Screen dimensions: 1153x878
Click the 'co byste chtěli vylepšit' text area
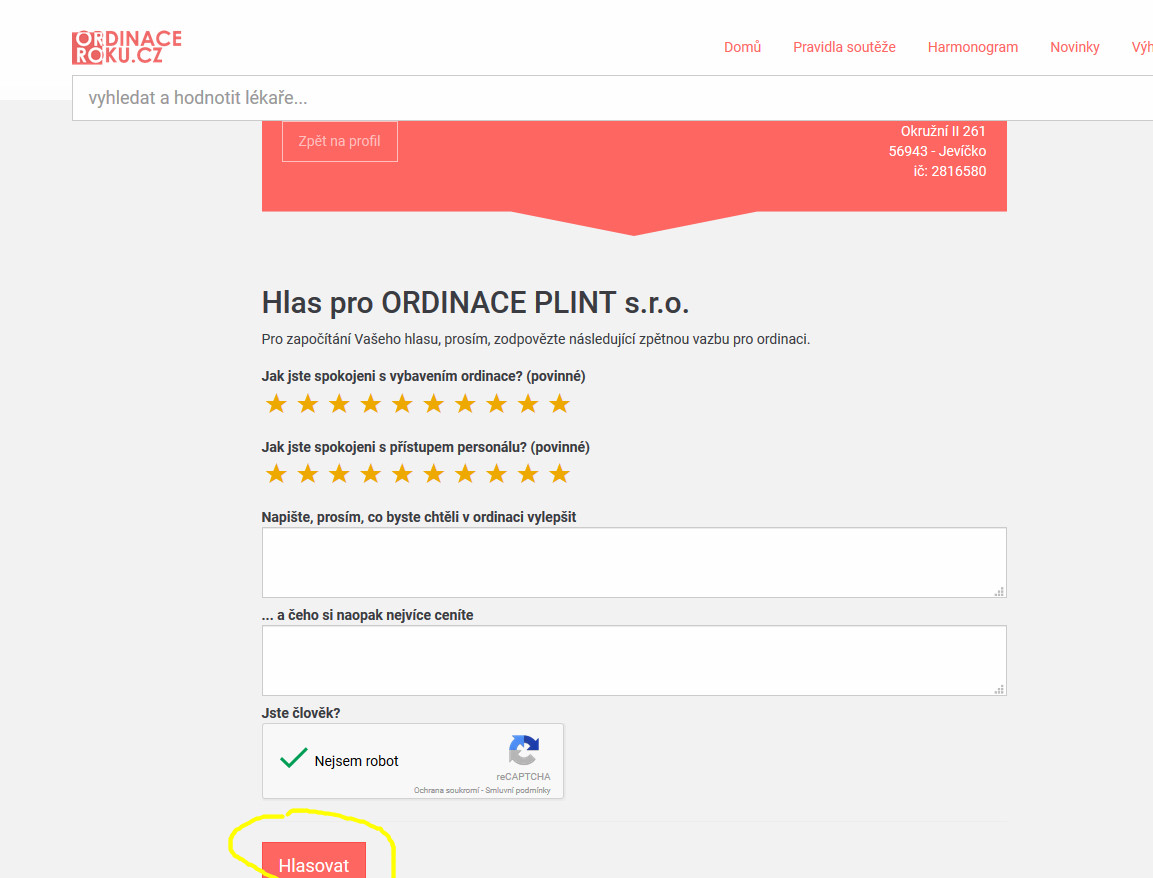coord(634,563)
